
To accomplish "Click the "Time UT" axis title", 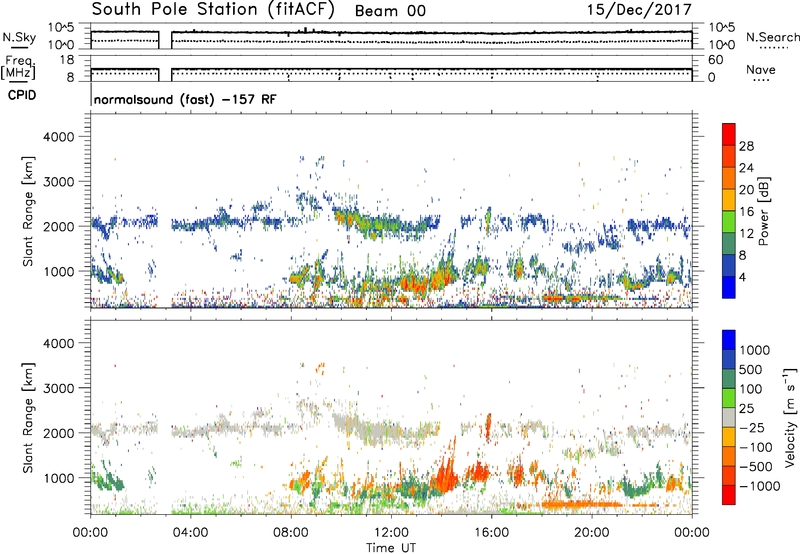I will tap(391, 548).
